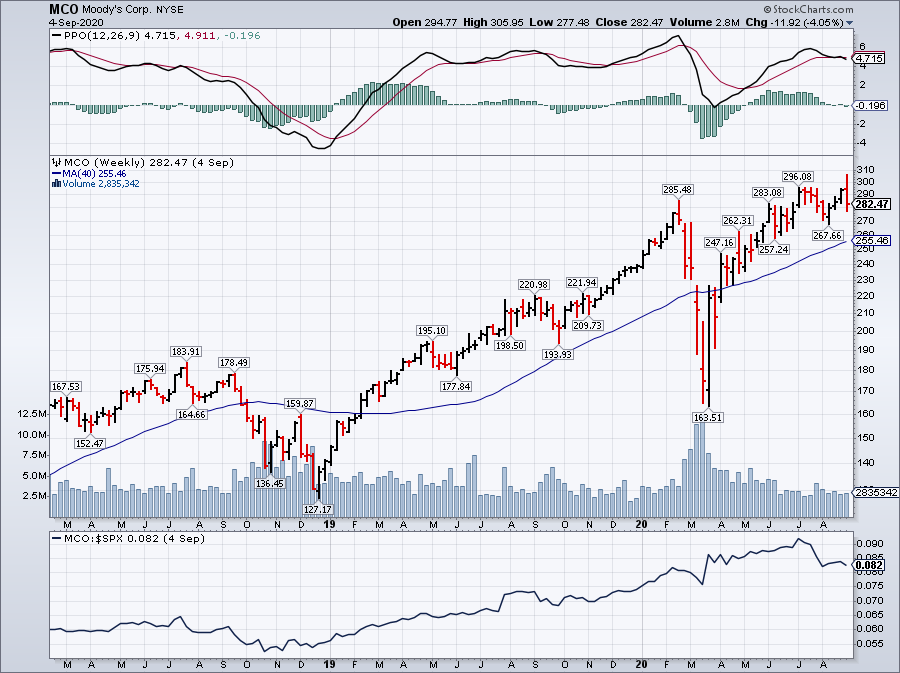
Task: Click the Chg -11.92 (-4.05%) value
Action: point(794,22)
